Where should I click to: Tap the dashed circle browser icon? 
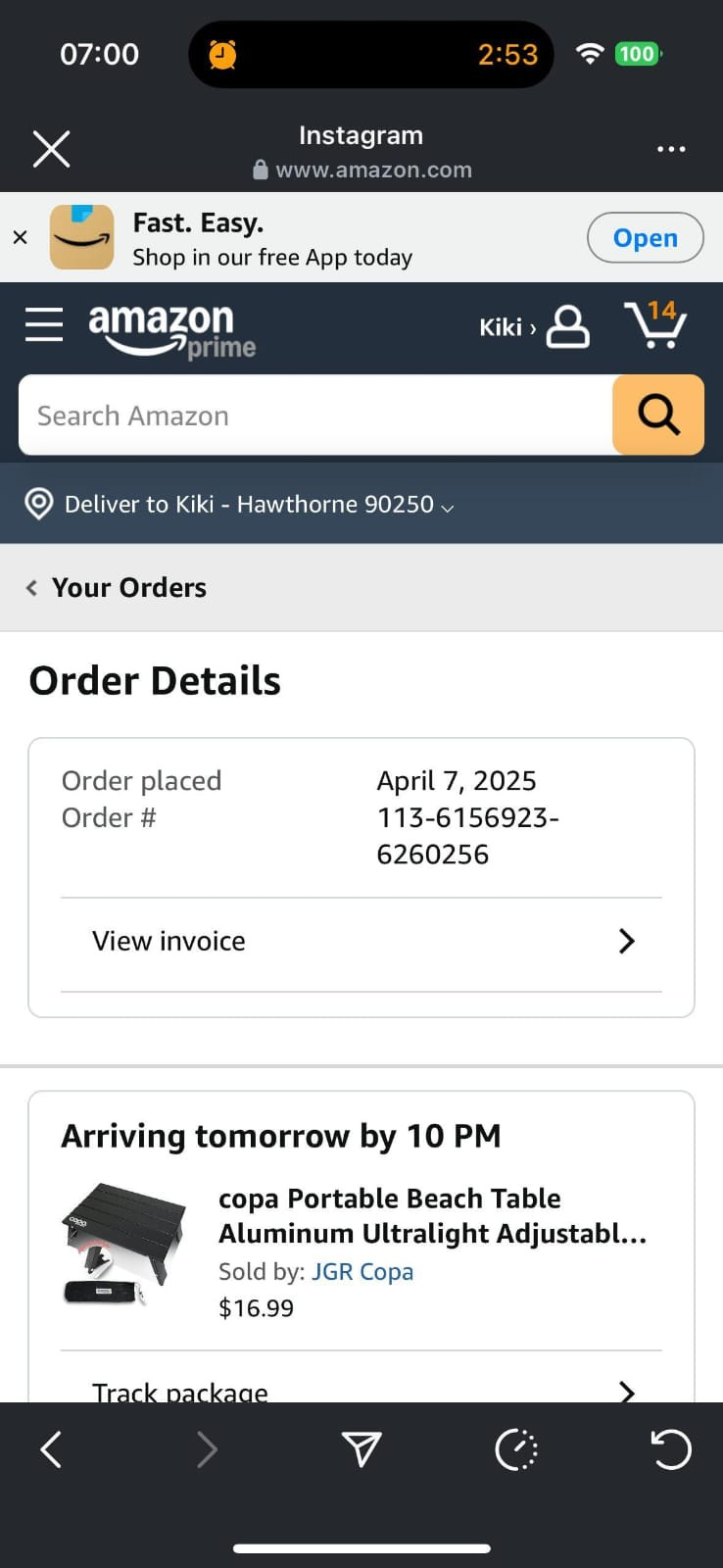tap(516, 1449)
